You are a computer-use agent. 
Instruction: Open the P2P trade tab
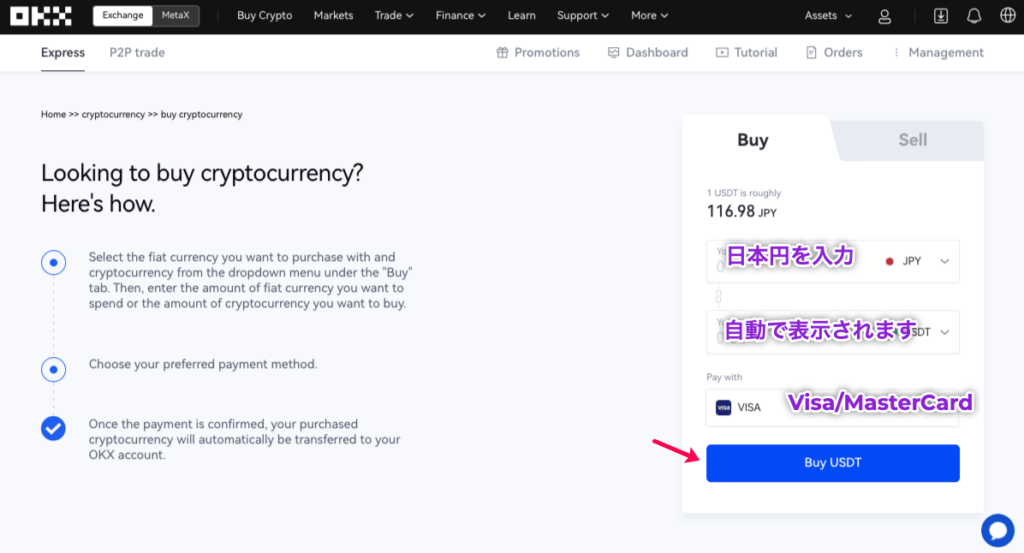click(137, 52)
